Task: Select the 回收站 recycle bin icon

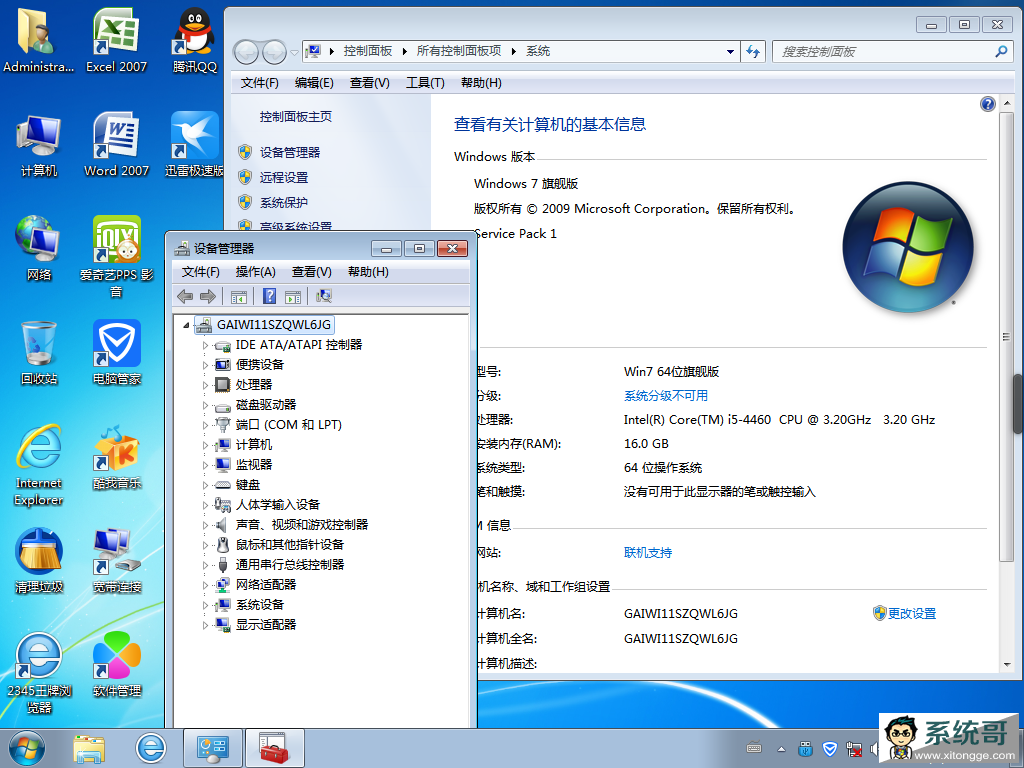Action: 39,352
